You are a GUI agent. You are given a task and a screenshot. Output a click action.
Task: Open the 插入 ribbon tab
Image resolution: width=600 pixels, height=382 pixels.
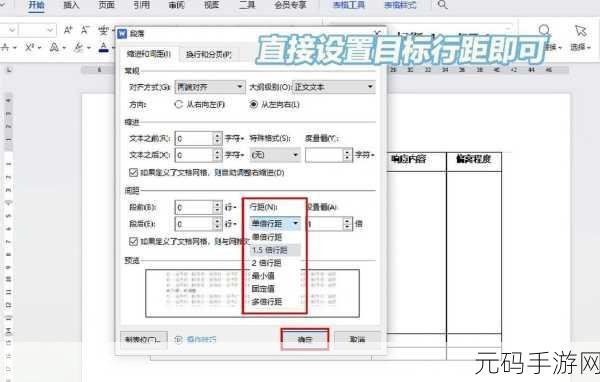71,5
